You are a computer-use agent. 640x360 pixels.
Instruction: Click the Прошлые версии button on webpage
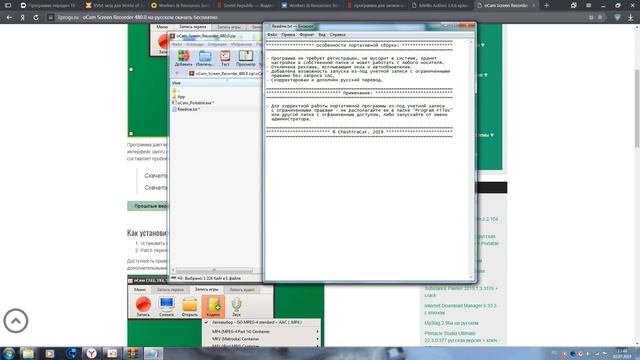pos(148,206)
